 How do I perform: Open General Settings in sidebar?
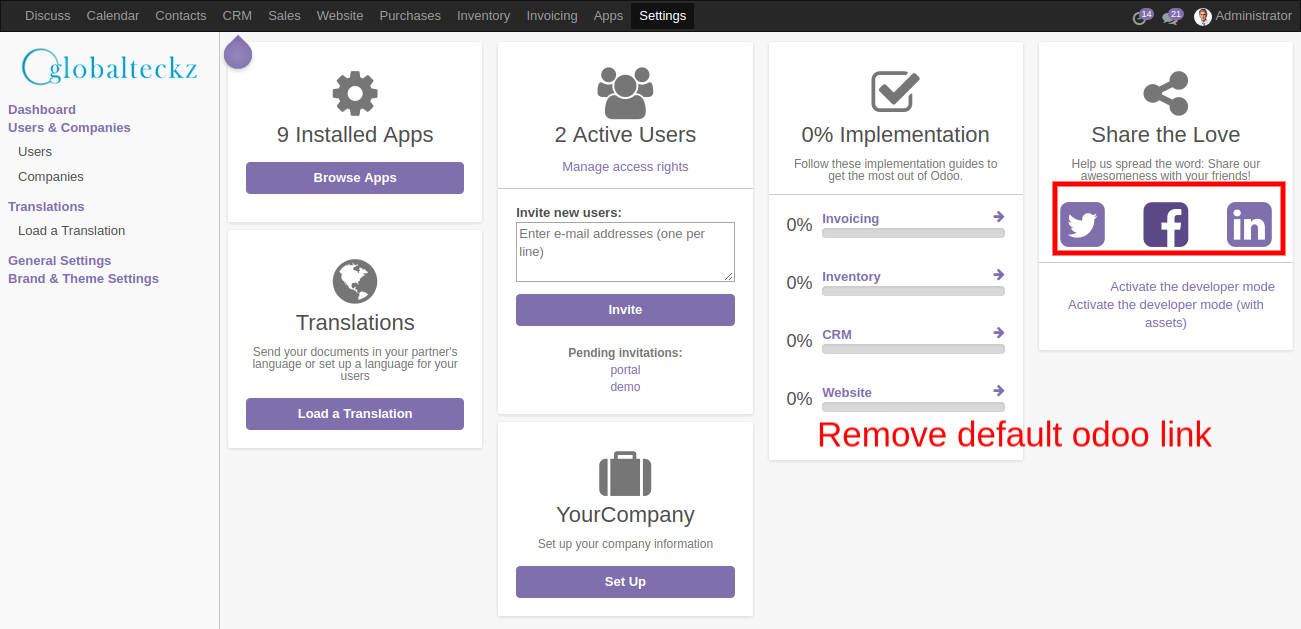(x=59, y=261)
